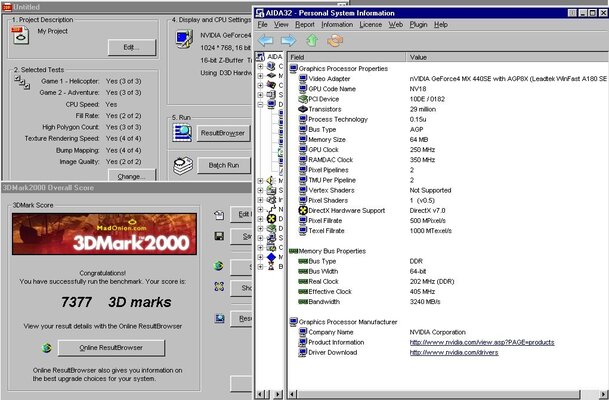Select the GPU Clock row
Viewport: 609px width, 400px height.
(x=449, y=150)
